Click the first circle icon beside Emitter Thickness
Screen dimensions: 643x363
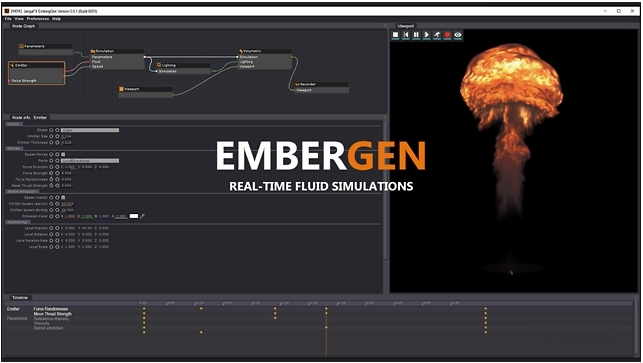click(x=52, y=142)
